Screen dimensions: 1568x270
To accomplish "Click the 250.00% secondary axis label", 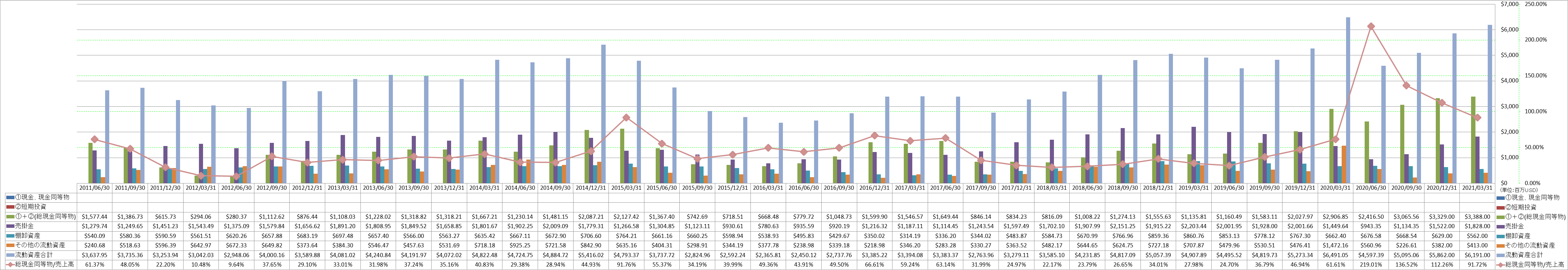I will [1535, 4].
